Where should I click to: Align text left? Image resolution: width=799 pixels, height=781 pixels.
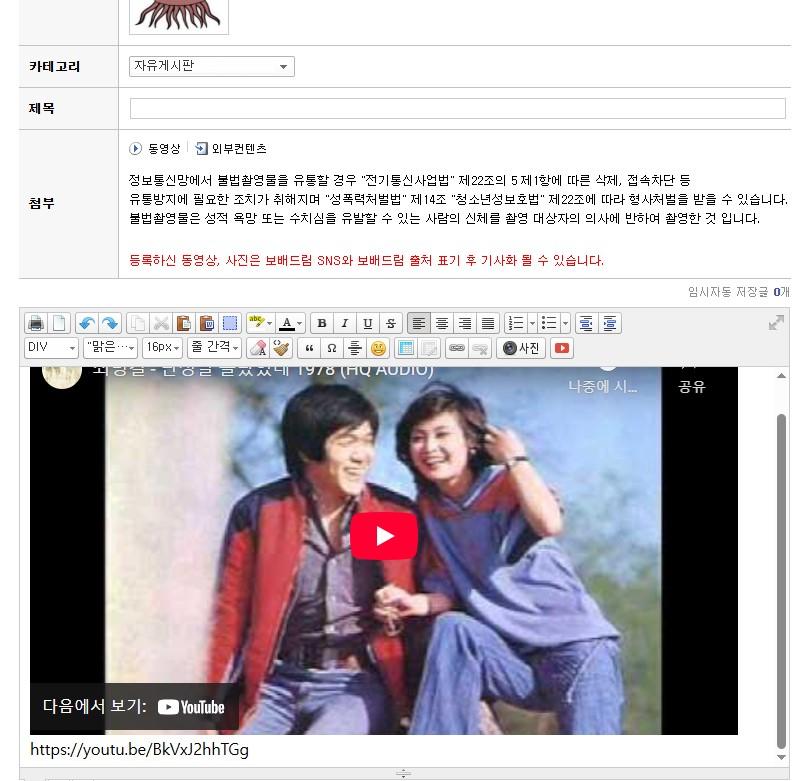pyautogui.click(x=418, y=323)
